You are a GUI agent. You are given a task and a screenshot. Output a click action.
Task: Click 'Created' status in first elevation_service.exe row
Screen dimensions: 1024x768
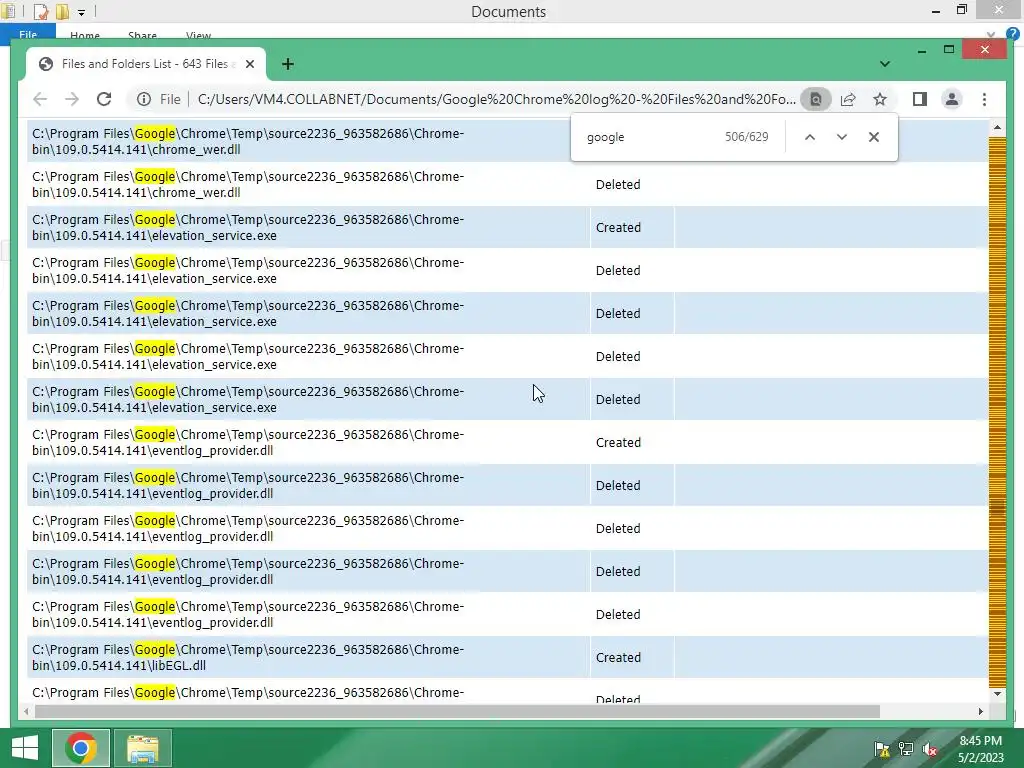point(618,227)
